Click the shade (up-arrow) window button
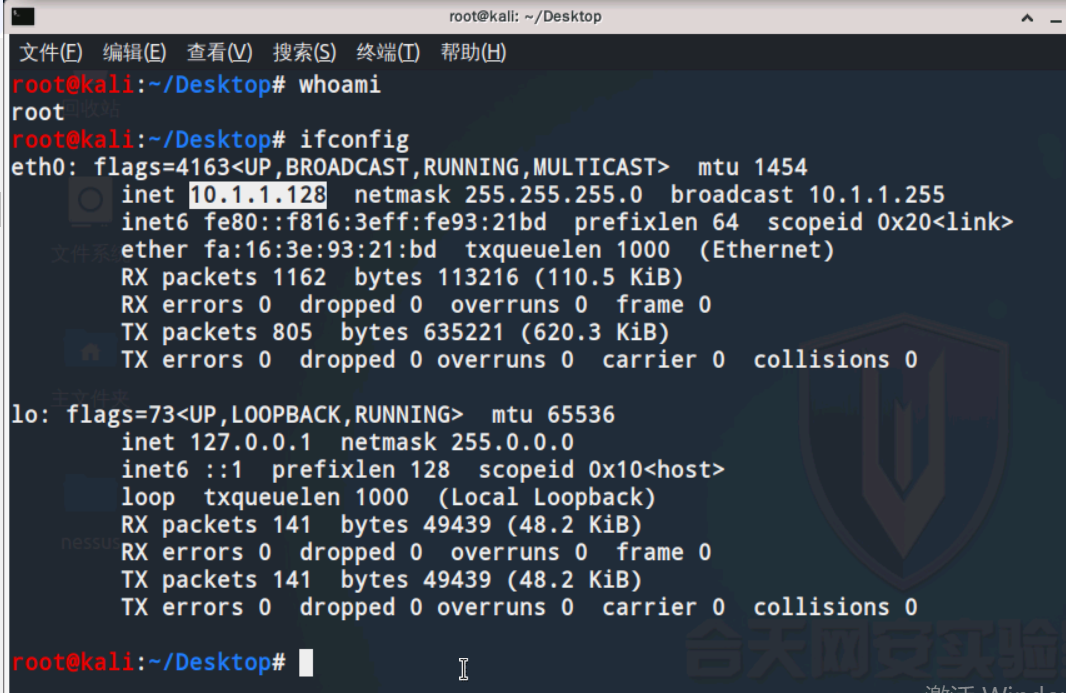This screenshot has height=693, width=1066. pos(1028,18)
